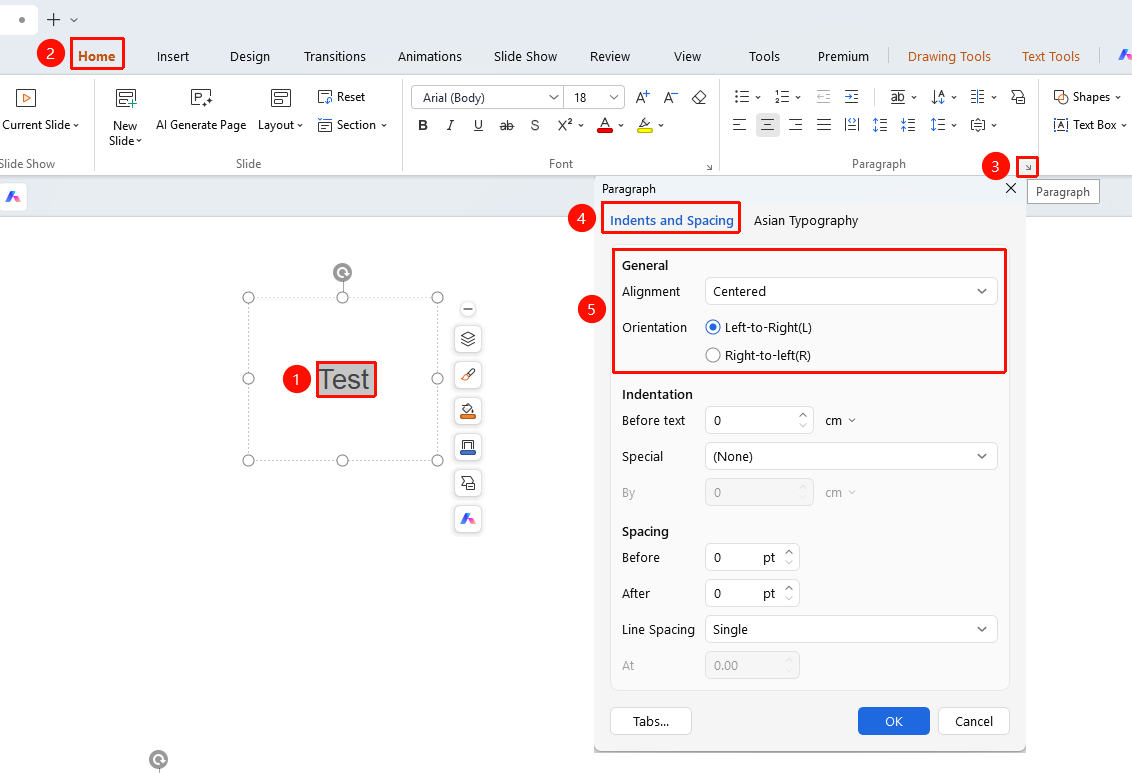
Task: Clear formatting with the eraser icon
Action: [x=699, y=97]
